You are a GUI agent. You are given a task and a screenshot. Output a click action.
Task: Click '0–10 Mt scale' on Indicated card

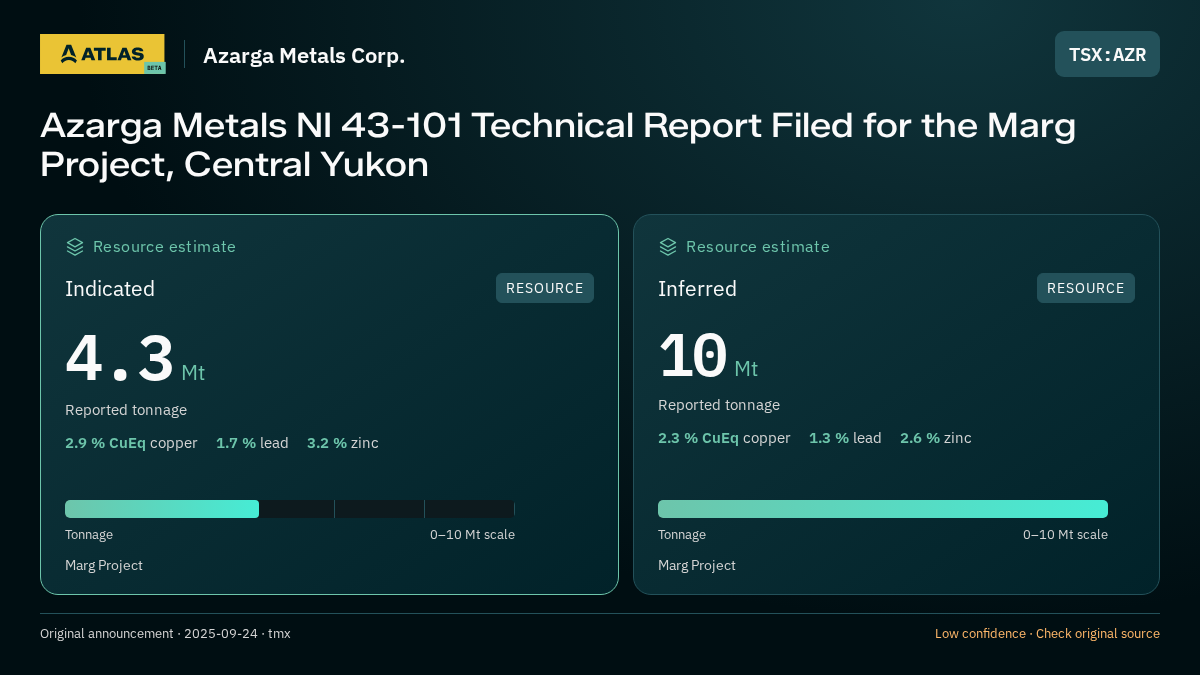472,535
